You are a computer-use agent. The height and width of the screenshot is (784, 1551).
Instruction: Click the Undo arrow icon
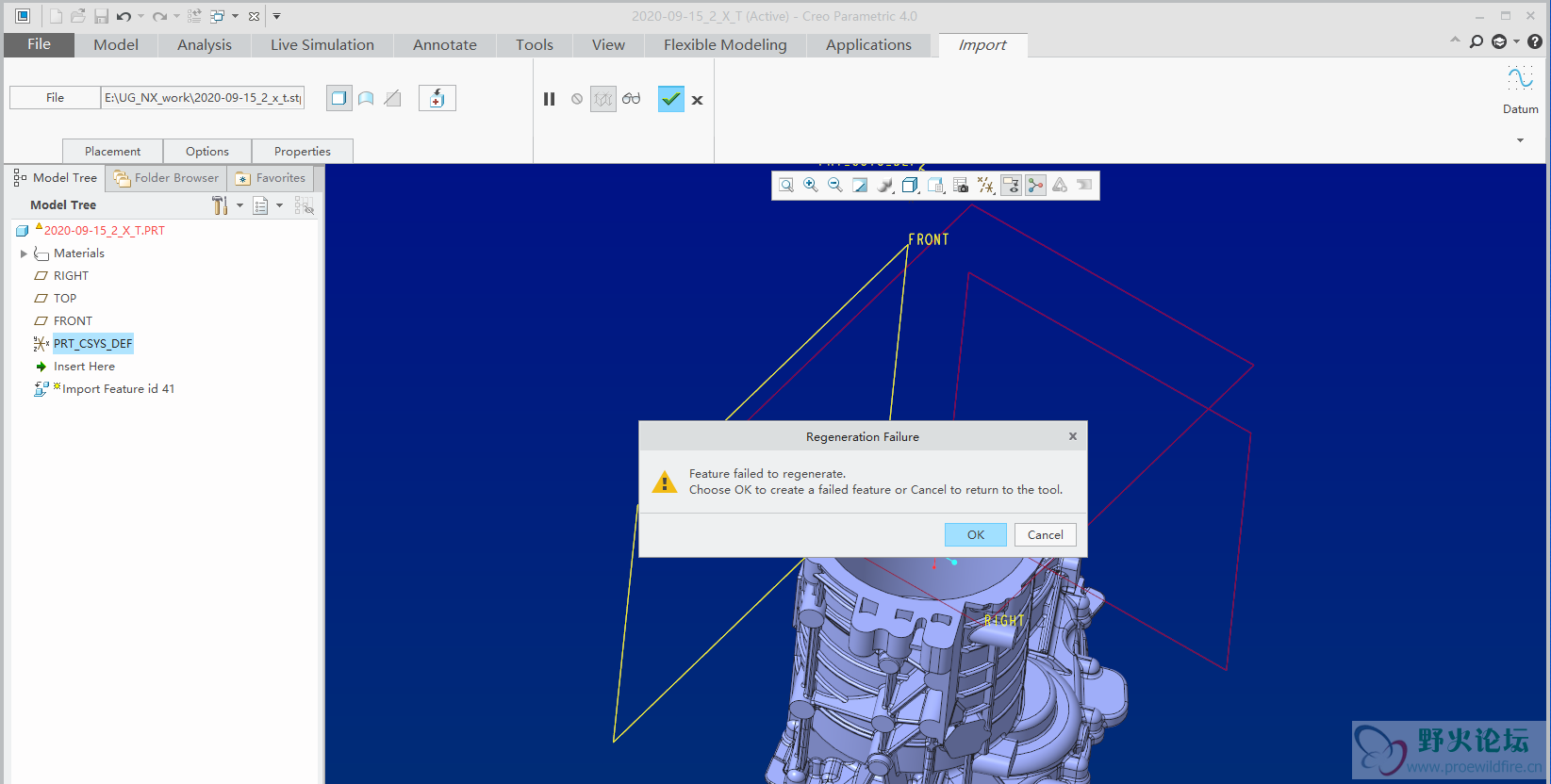124,16
